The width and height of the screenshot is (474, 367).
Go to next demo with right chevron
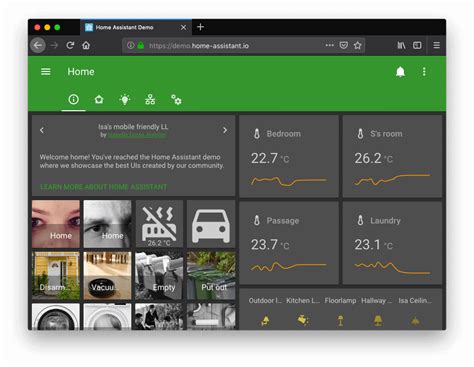pos(225,130)
